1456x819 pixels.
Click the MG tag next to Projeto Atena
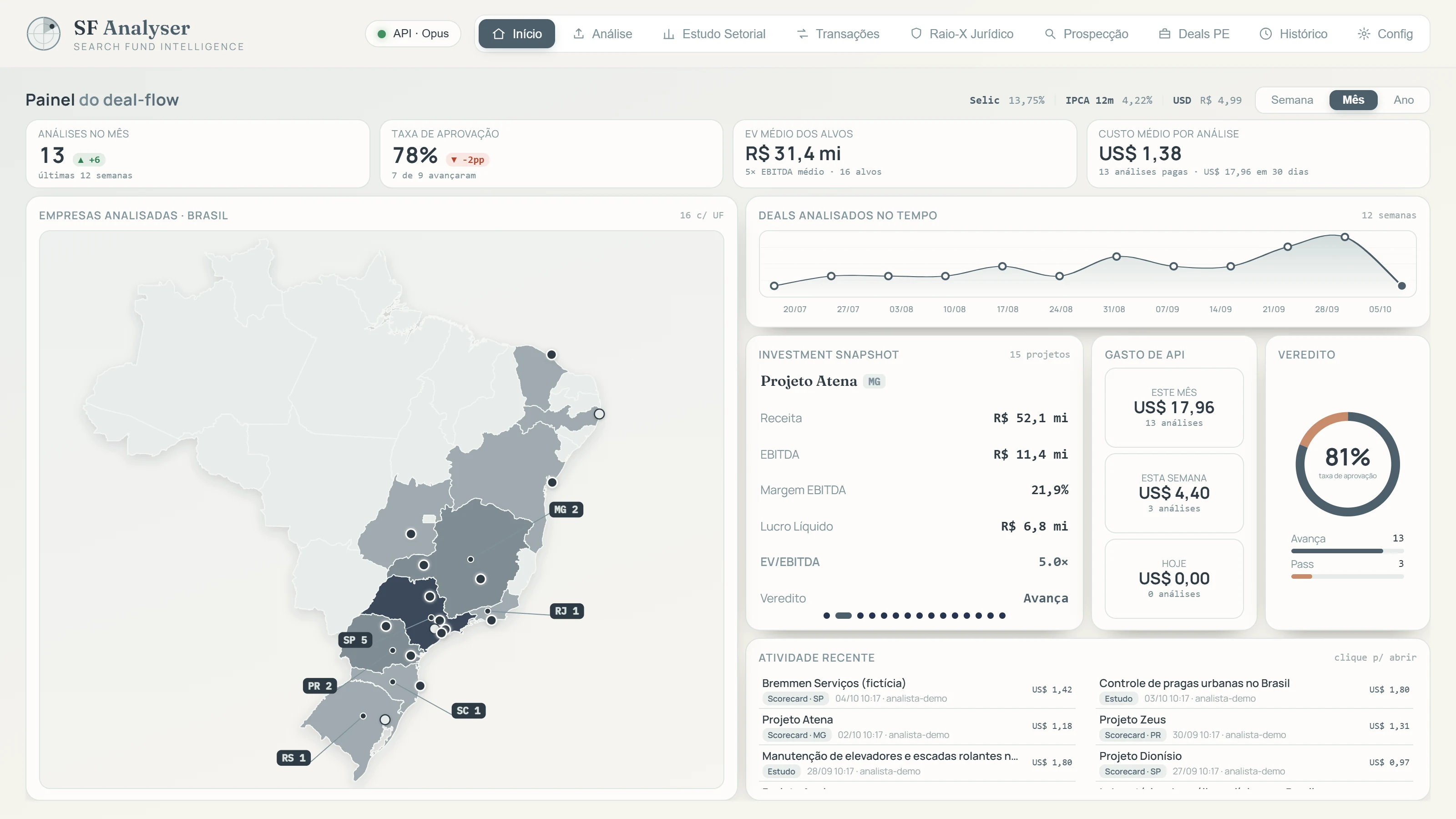pyautogui.click(x=874, y=382)
